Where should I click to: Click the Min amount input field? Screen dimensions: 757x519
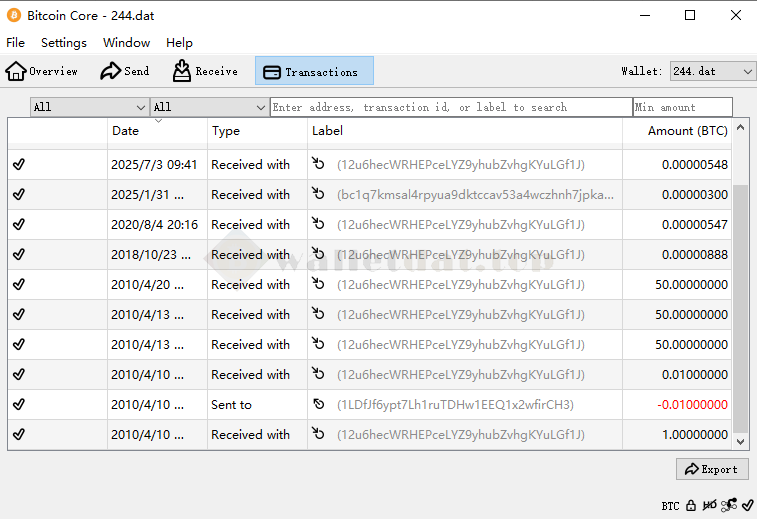[x=682, y=107]
